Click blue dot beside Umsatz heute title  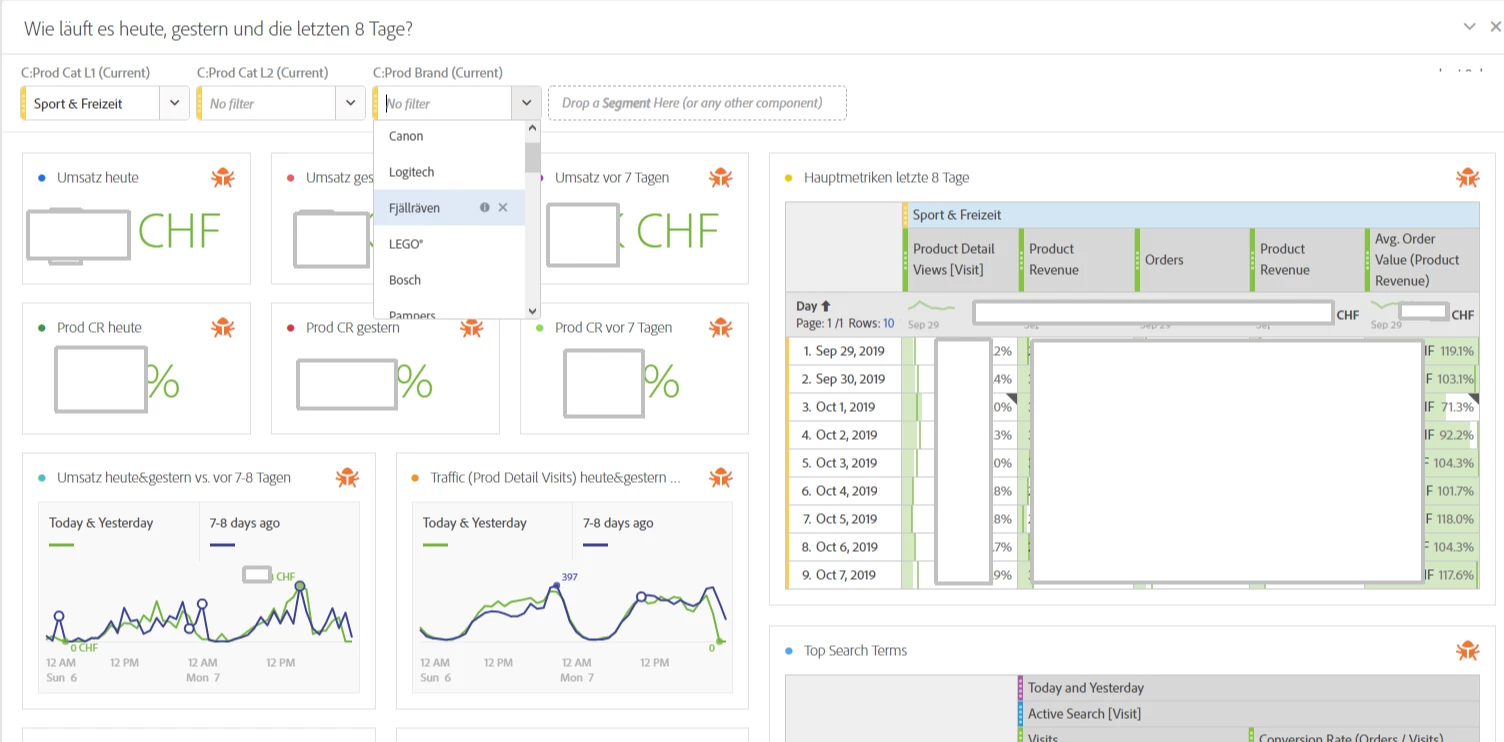coord(41,178)
